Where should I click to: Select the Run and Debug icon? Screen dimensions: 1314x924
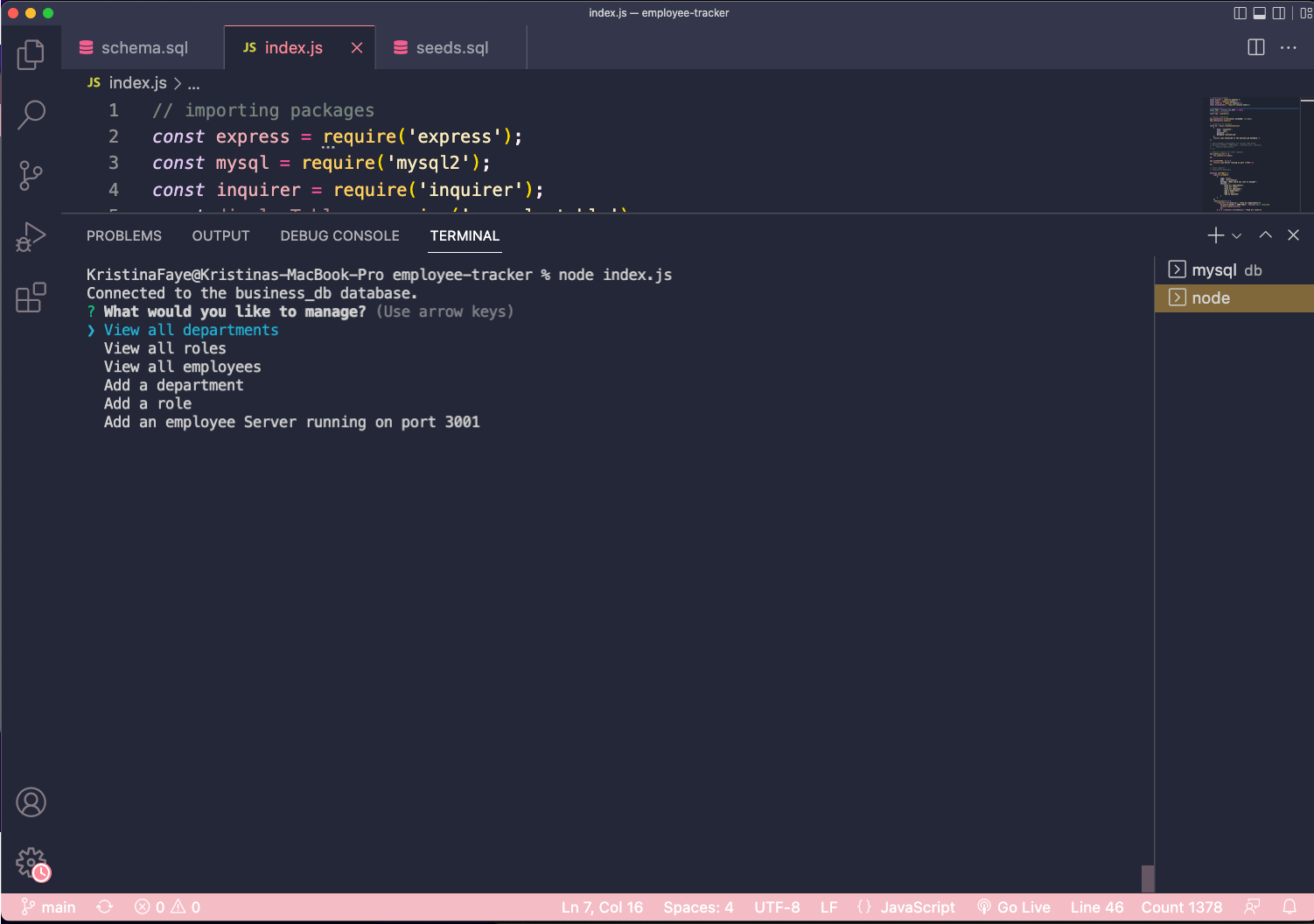[31, 236]
